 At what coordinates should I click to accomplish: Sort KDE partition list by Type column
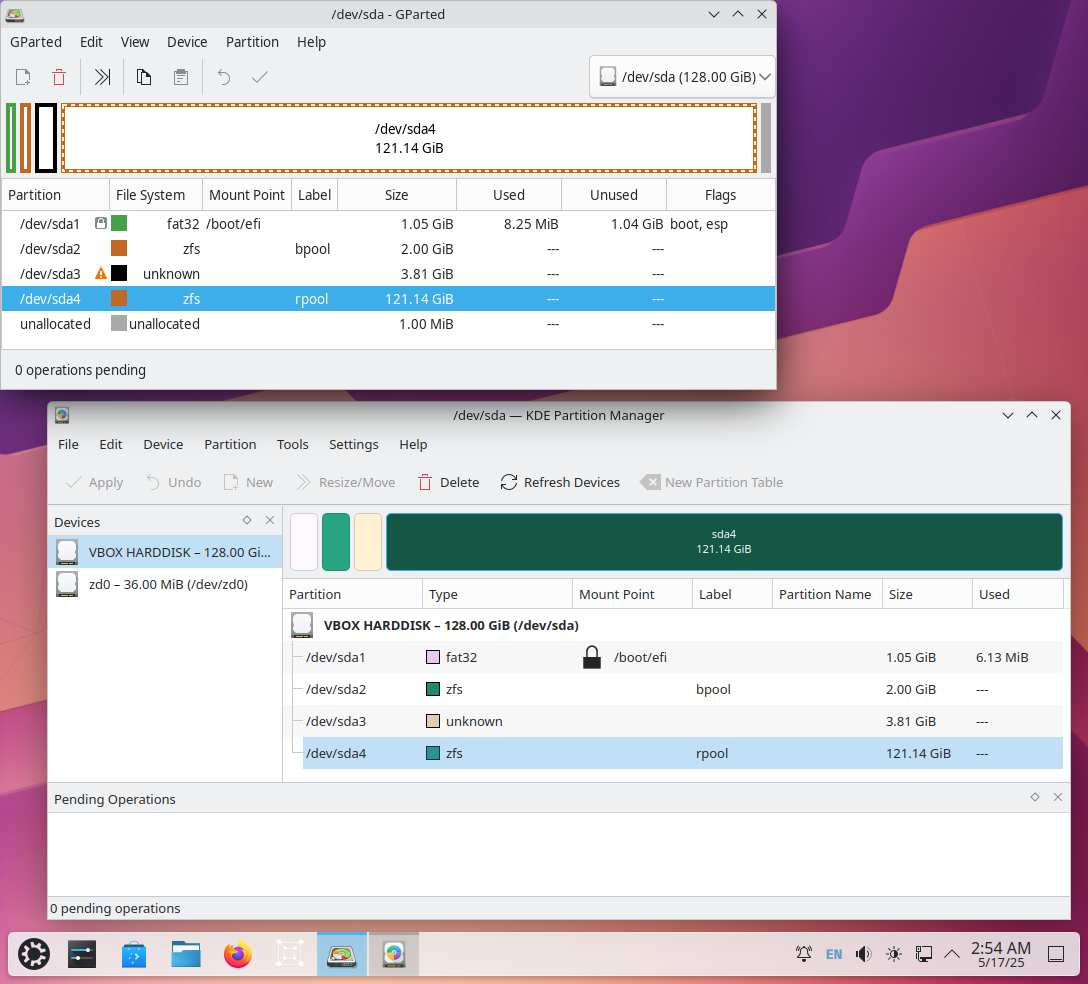[x=497, y=594]
